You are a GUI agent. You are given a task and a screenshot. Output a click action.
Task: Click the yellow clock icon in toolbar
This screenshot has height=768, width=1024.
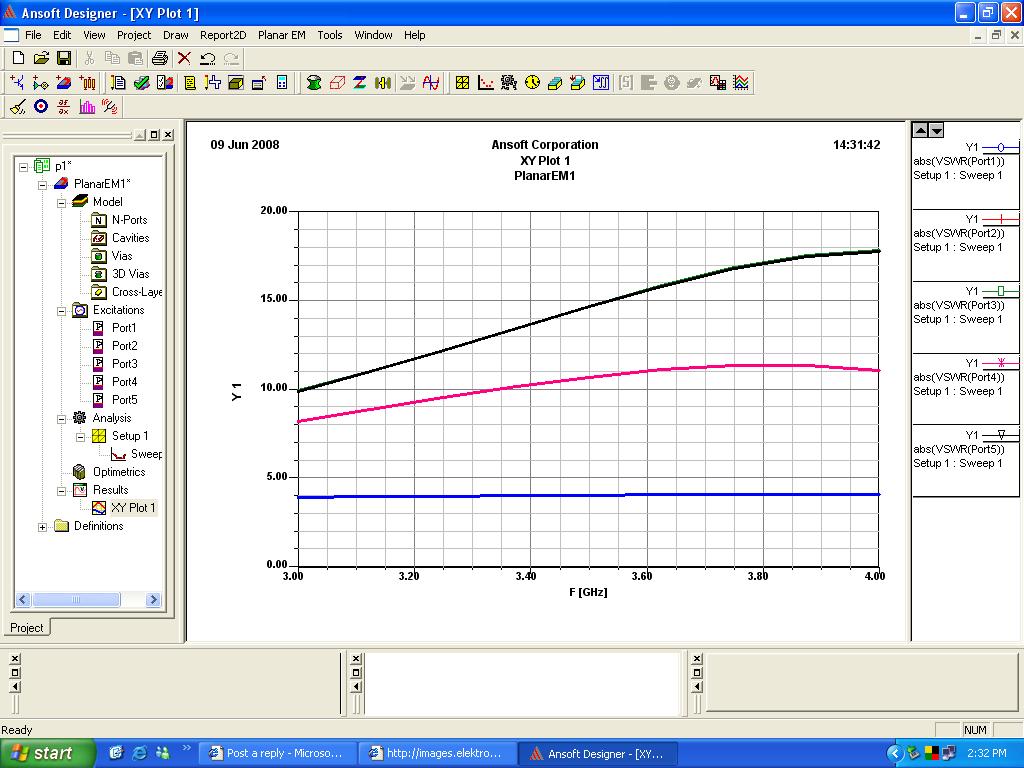[x=532, y=83]
